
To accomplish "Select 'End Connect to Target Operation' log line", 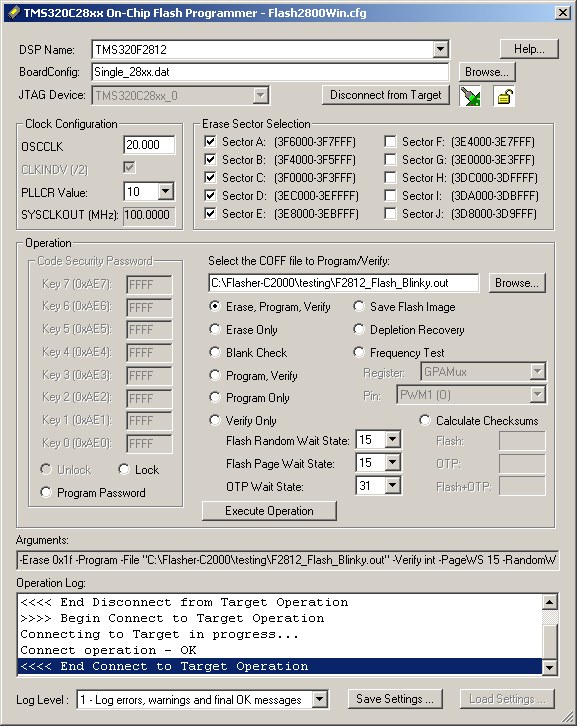I will (x=280, y=666).
